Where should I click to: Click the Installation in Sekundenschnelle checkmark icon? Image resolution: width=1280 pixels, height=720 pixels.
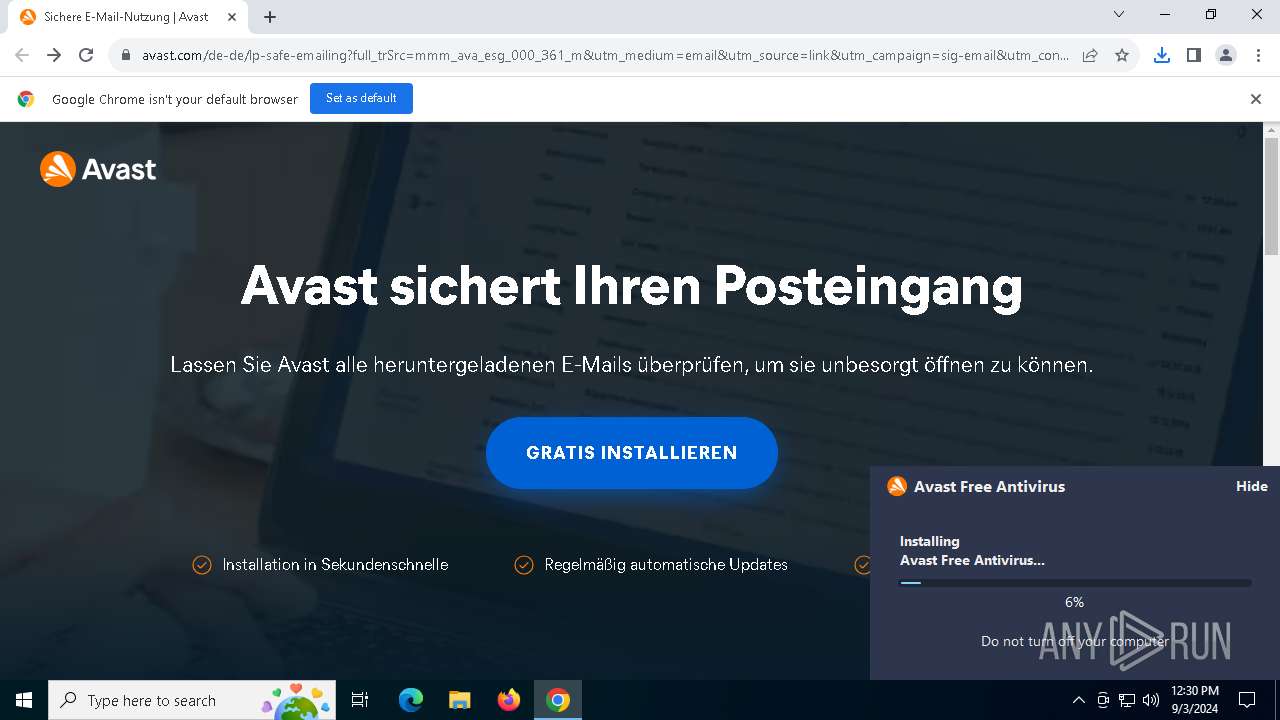202,565
